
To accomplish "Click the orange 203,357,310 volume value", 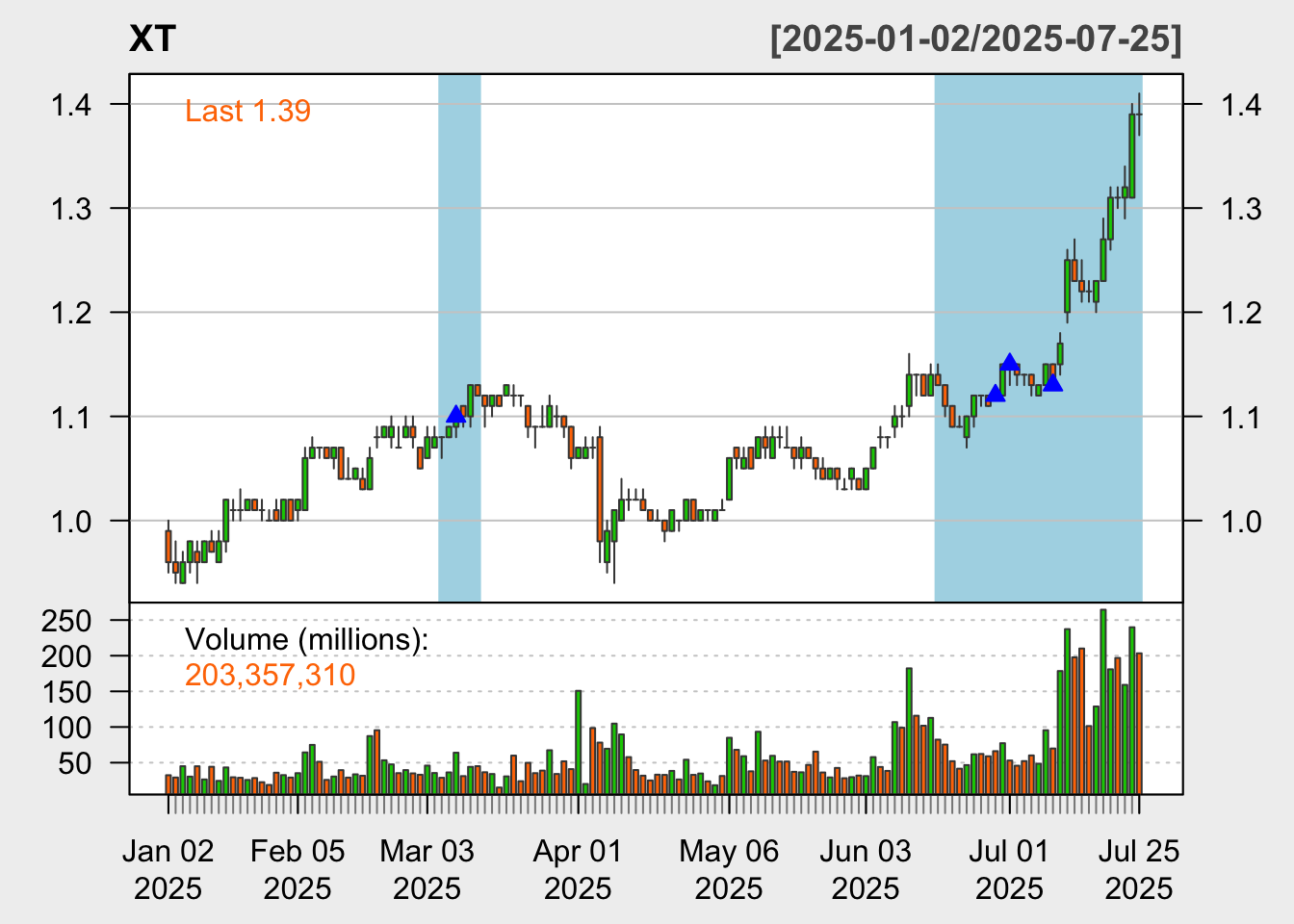I will tap(270, 676).
